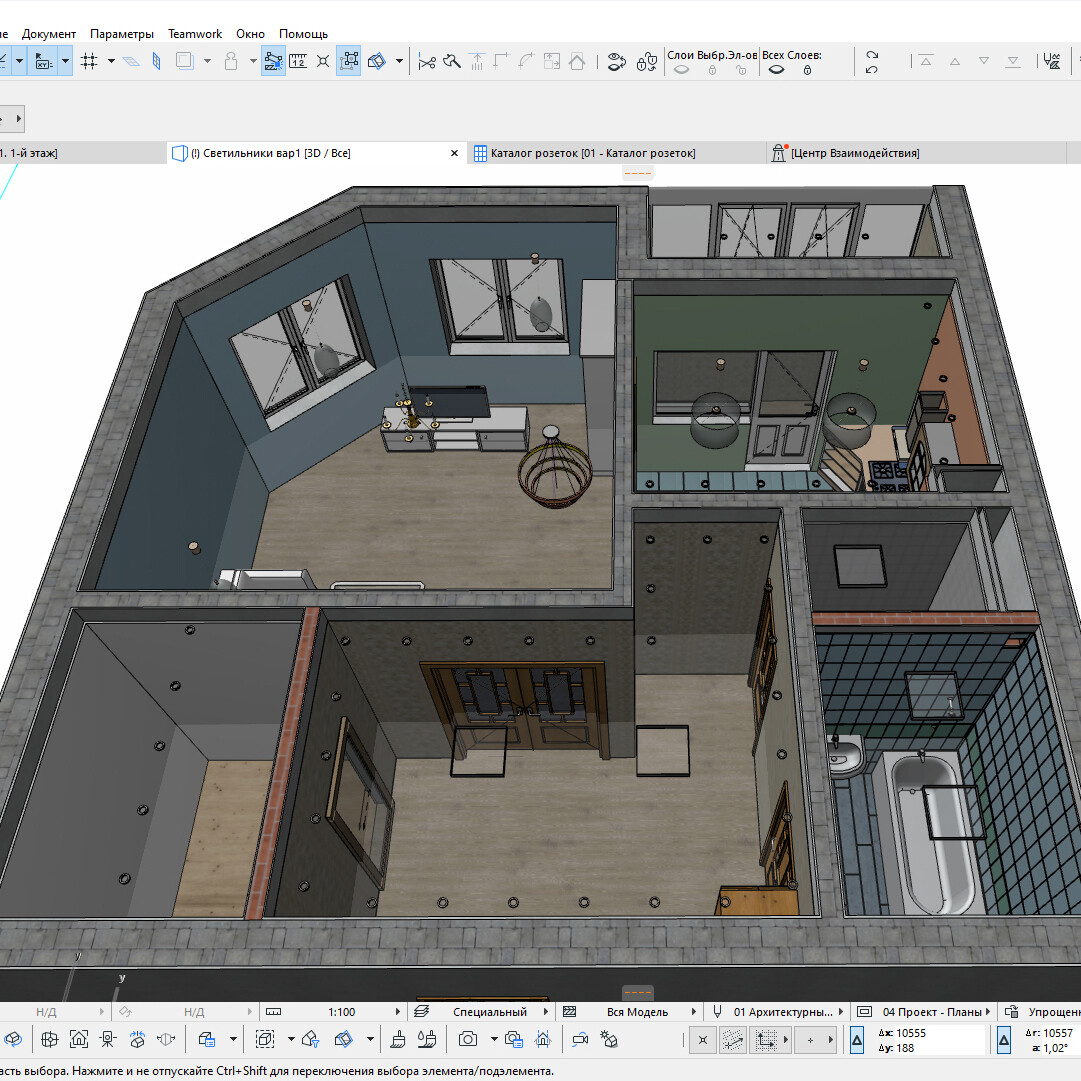Click the grid snap icon in top toolbar
Screen dimensions: 1081x1081
point(89,61)
